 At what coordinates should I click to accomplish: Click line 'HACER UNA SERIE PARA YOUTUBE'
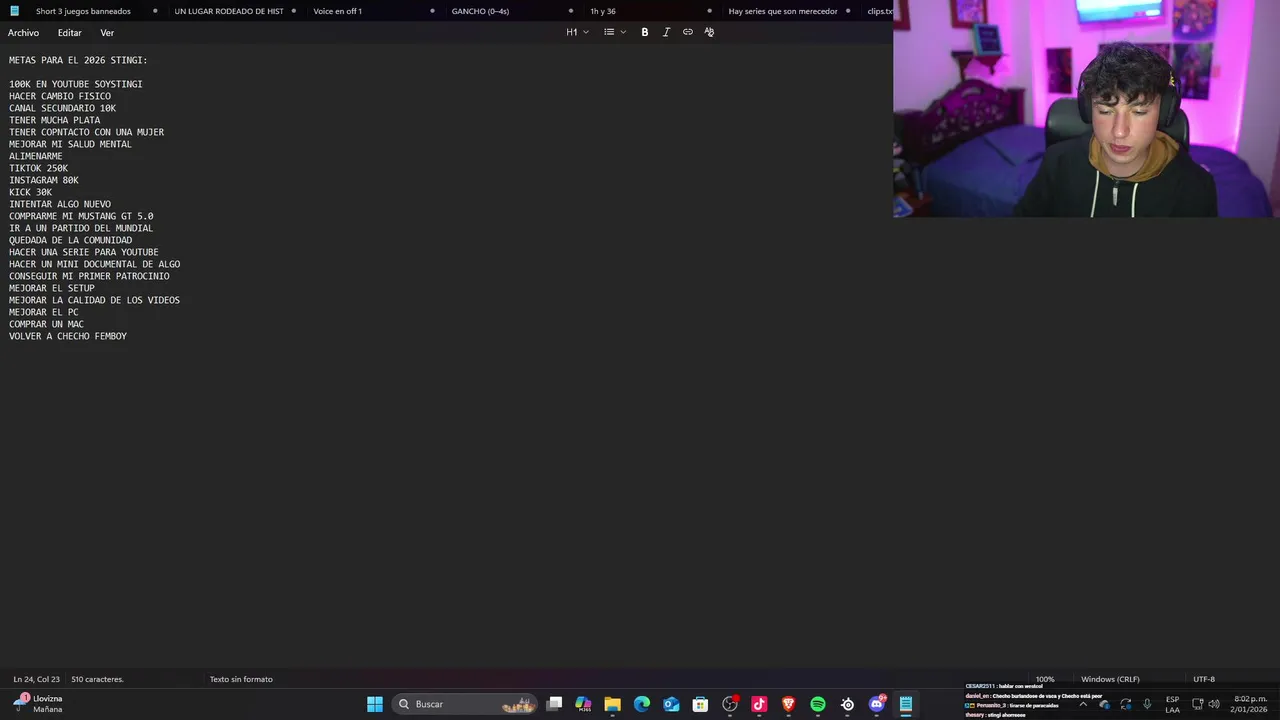pos(84,252)
